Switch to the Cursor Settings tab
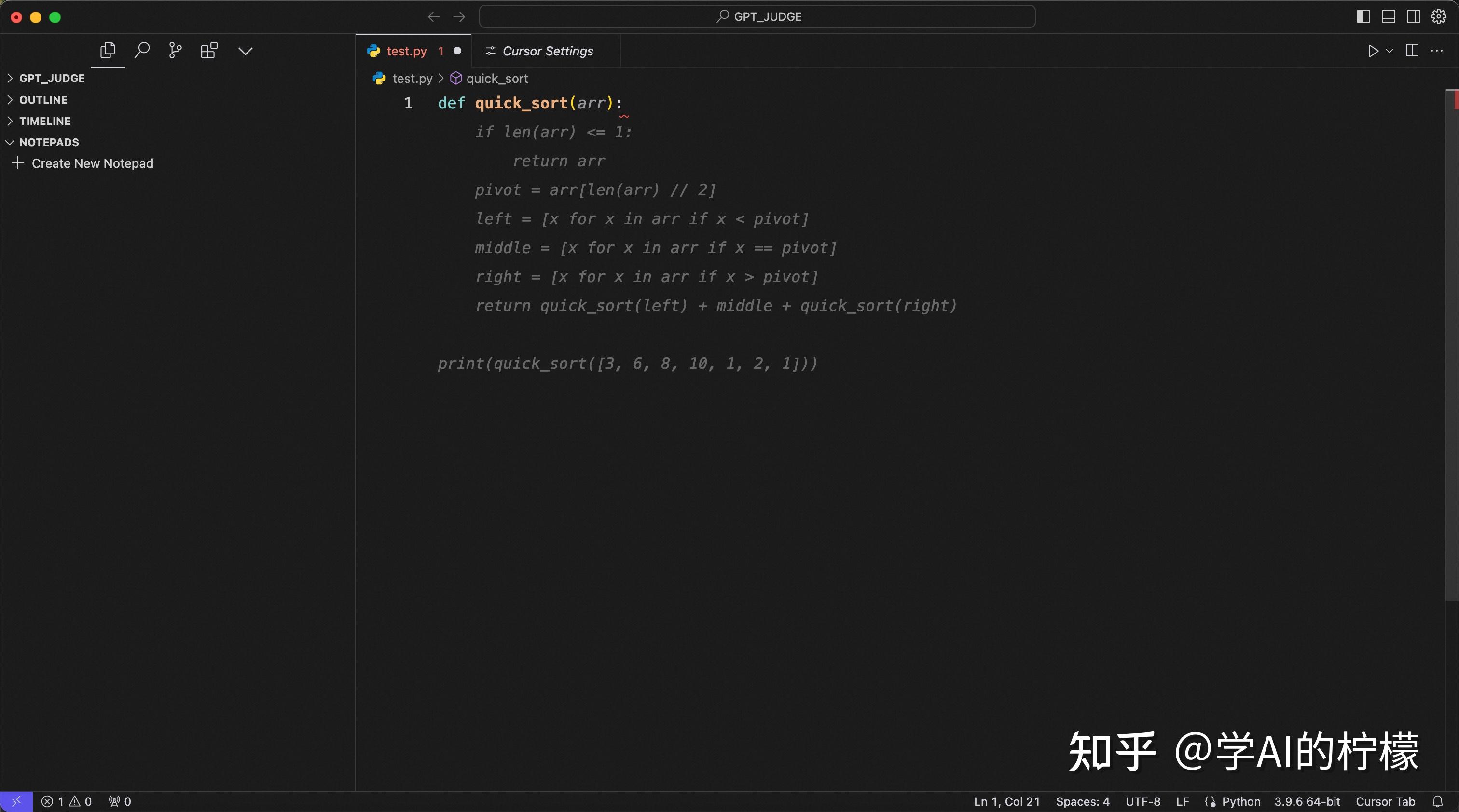This screenshot has width=1459, height=812. 538,51
